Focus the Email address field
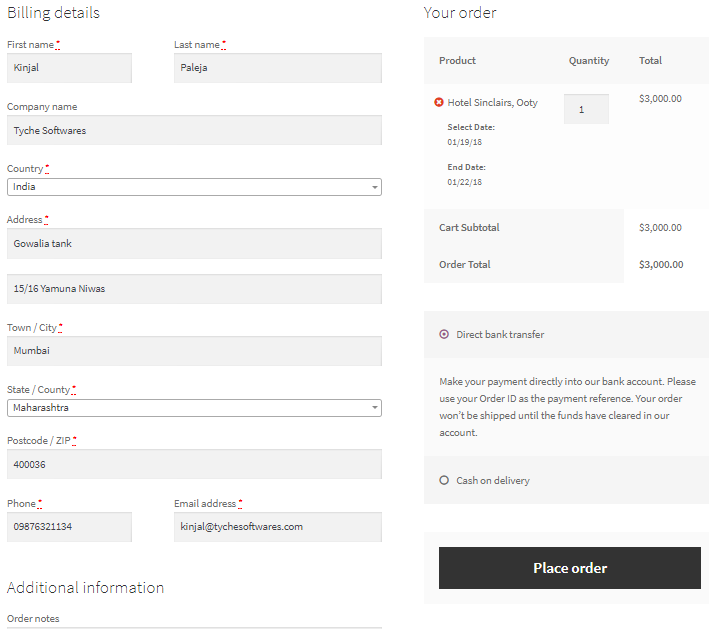 [x=277, y=527]
